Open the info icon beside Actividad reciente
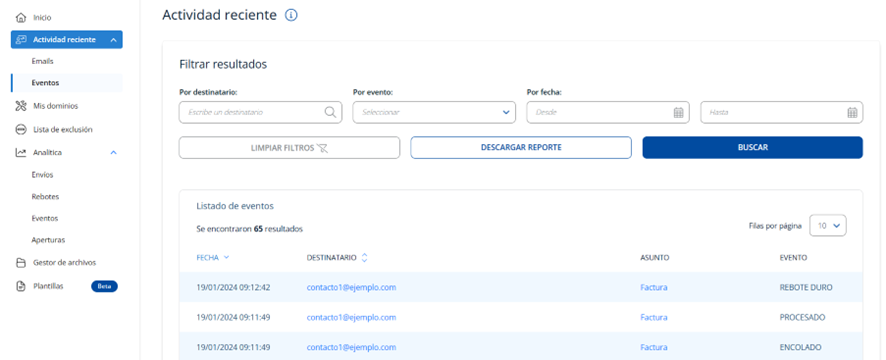Screen dimensions: 886x360 (x=291, y=15)
